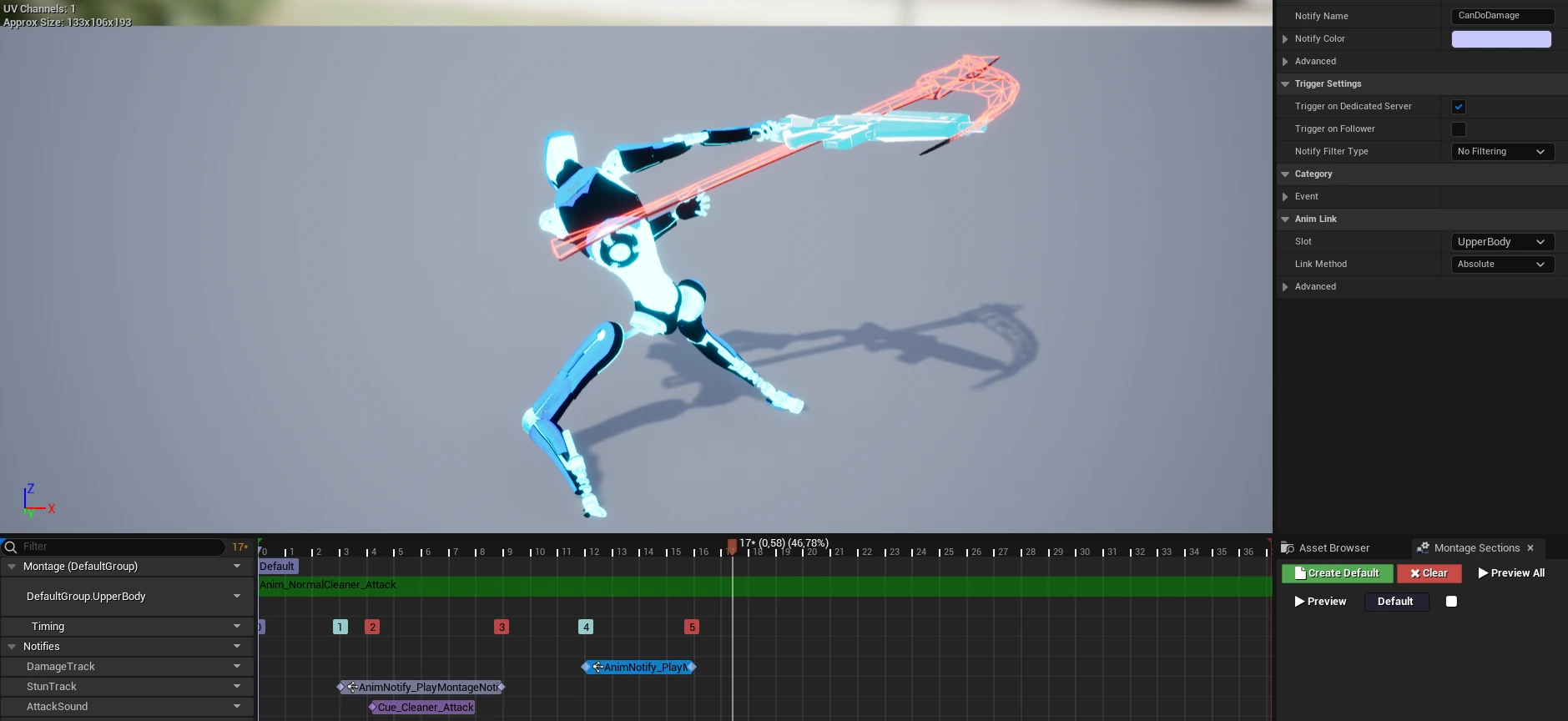The height and width of the screenshot is (721, 1568).
Task: Collapse the Category section
Action: click(1285, 174)
